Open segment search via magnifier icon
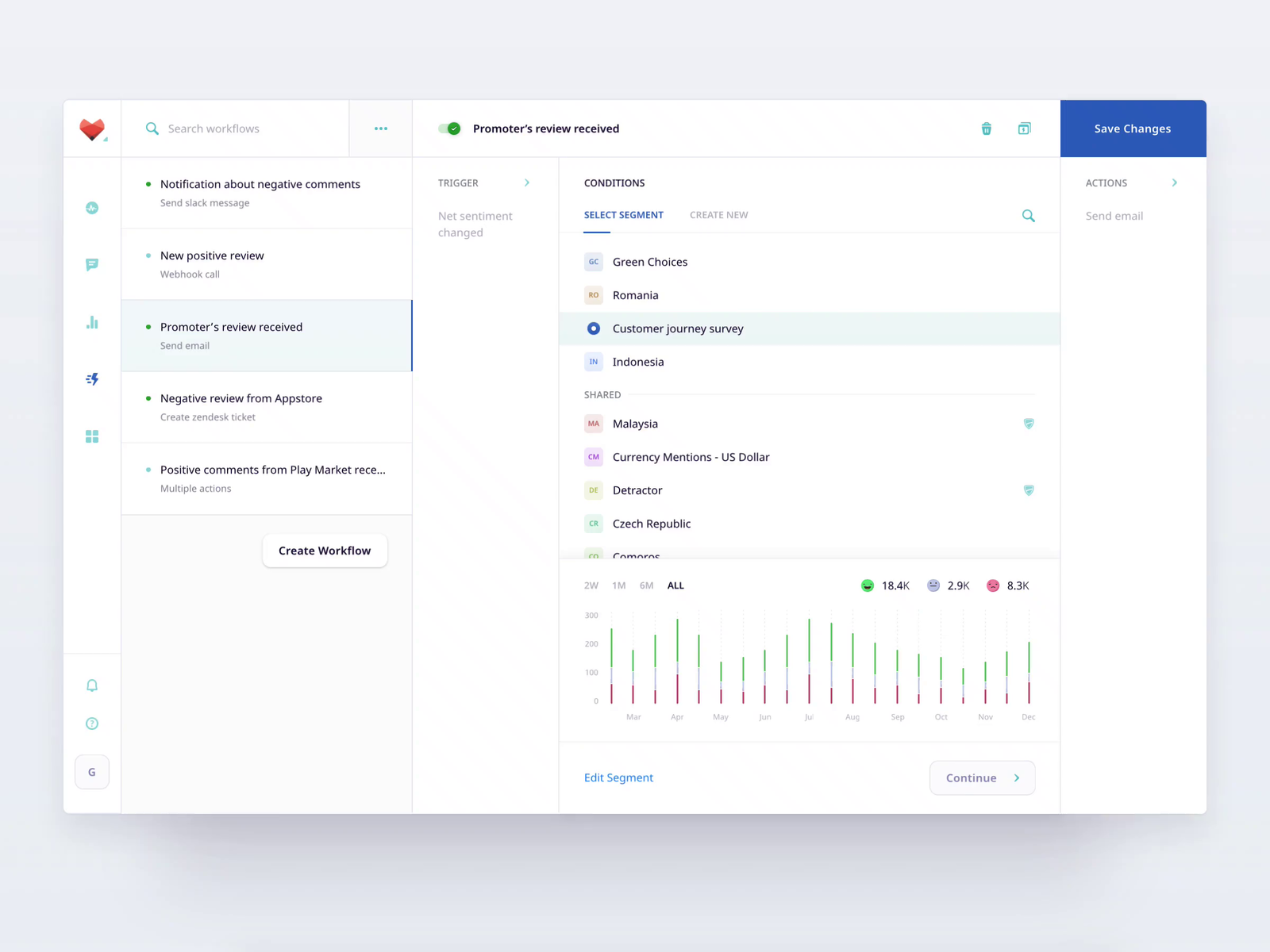The width and height of the screenshot is (1270, 952). click(1029, 215)
